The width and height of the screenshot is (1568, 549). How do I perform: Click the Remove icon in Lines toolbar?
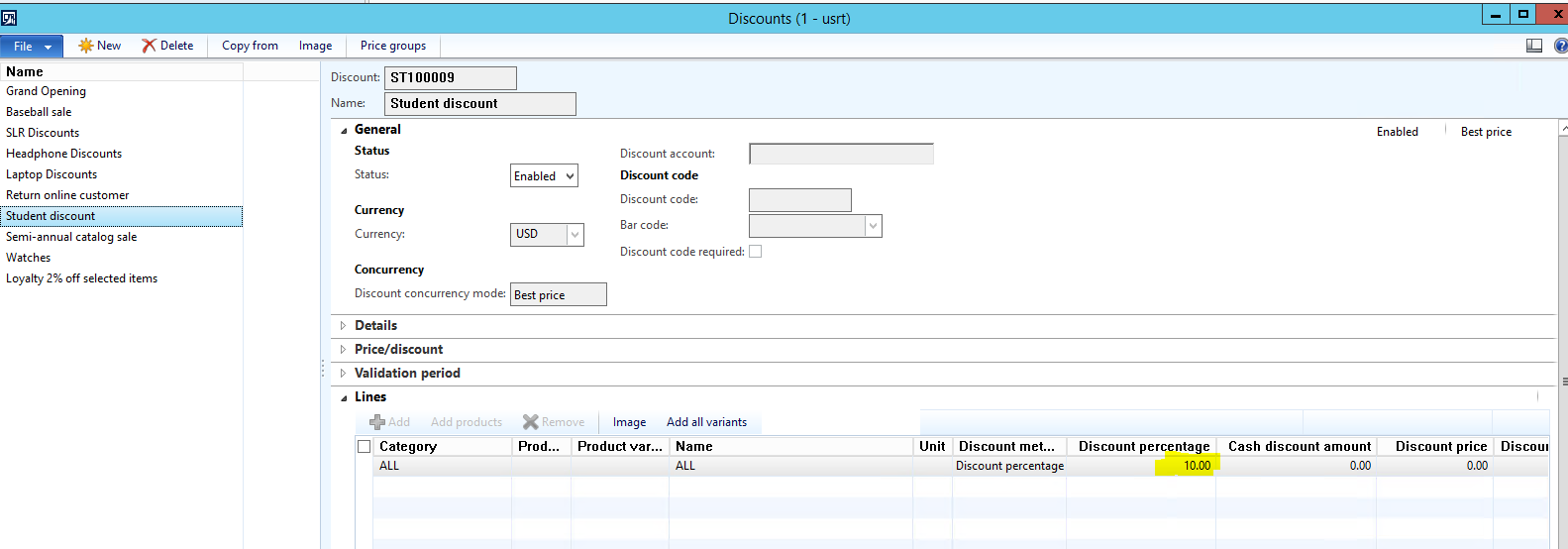(x=530, y=422)
